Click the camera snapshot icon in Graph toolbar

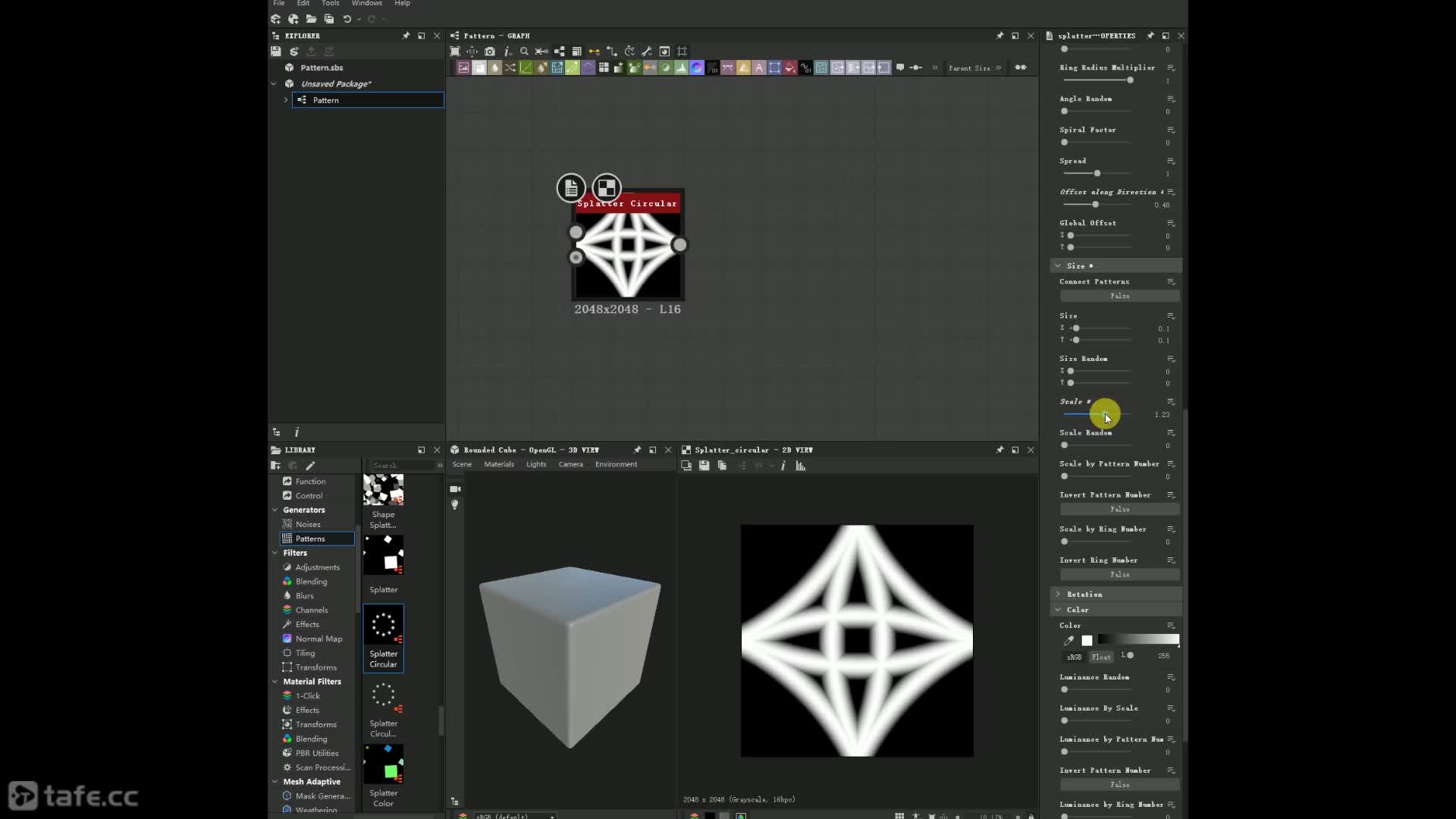pos(490,52)
